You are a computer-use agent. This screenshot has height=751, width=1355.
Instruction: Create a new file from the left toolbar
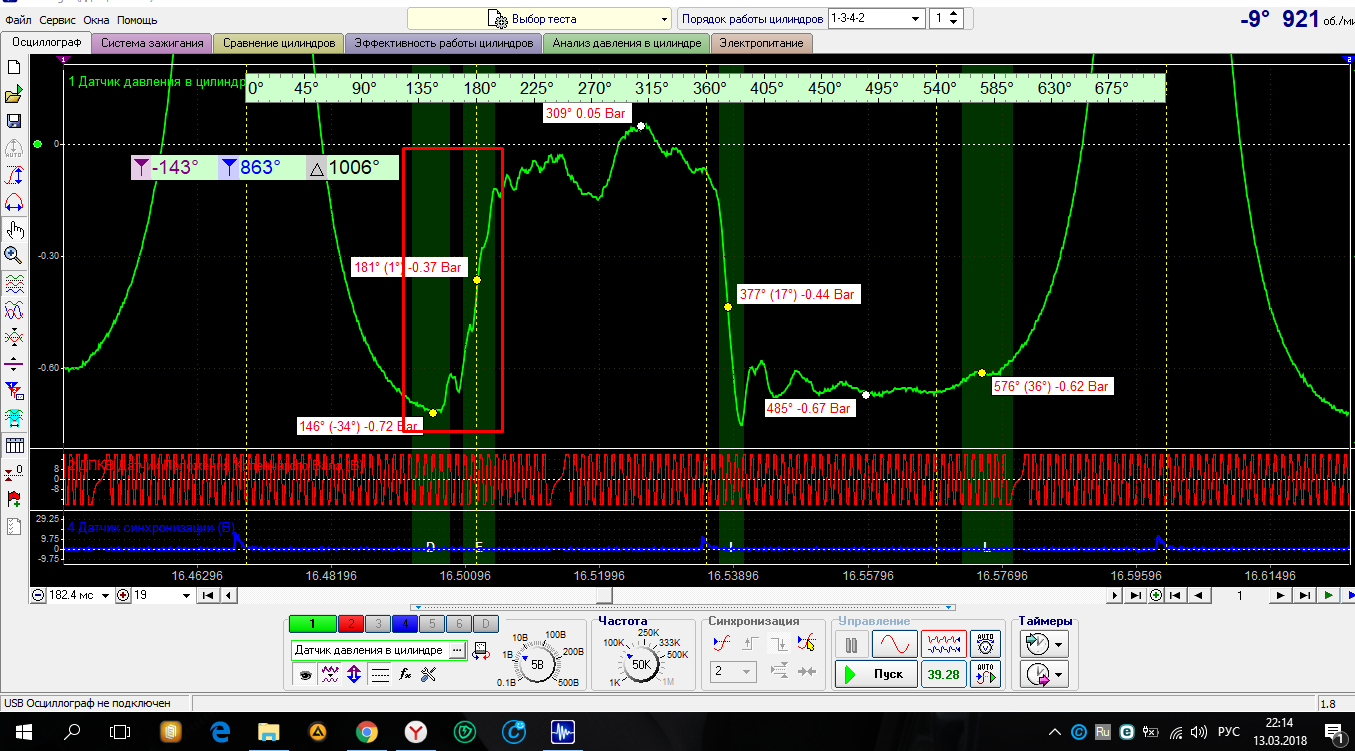tap(14, 68)
